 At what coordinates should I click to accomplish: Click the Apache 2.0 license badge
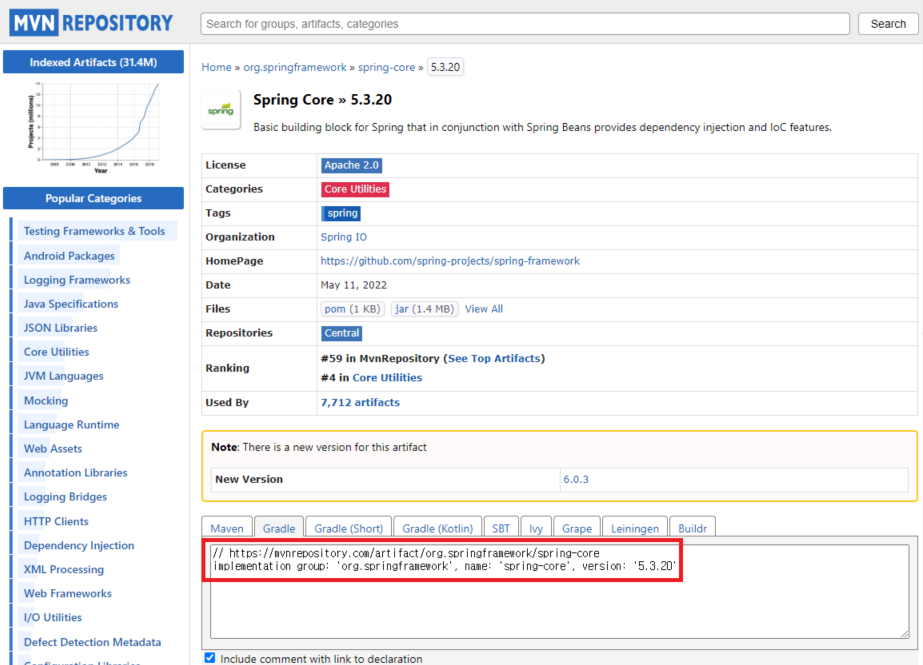pyautogui.click(x=351, y=165)
